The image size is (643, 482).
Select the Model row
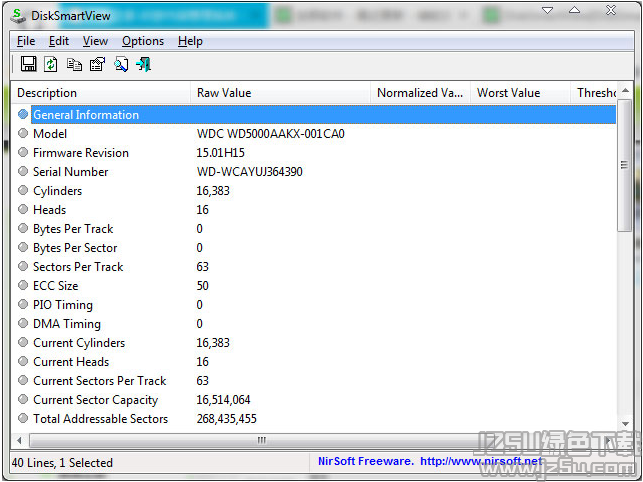[x=315, y=134]
